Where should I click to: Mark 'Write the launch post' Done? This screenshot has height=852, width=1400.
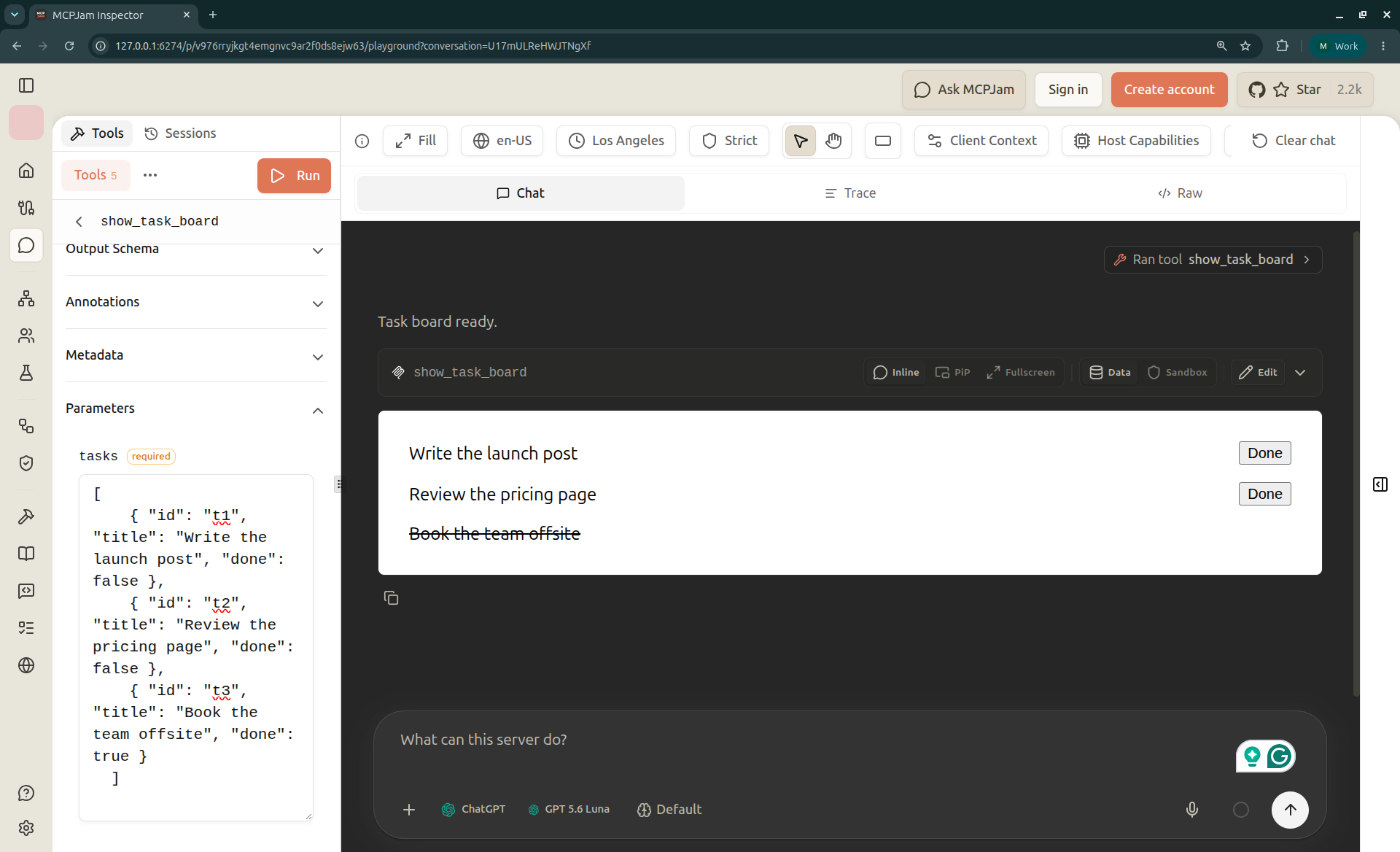coord(1264,453)
